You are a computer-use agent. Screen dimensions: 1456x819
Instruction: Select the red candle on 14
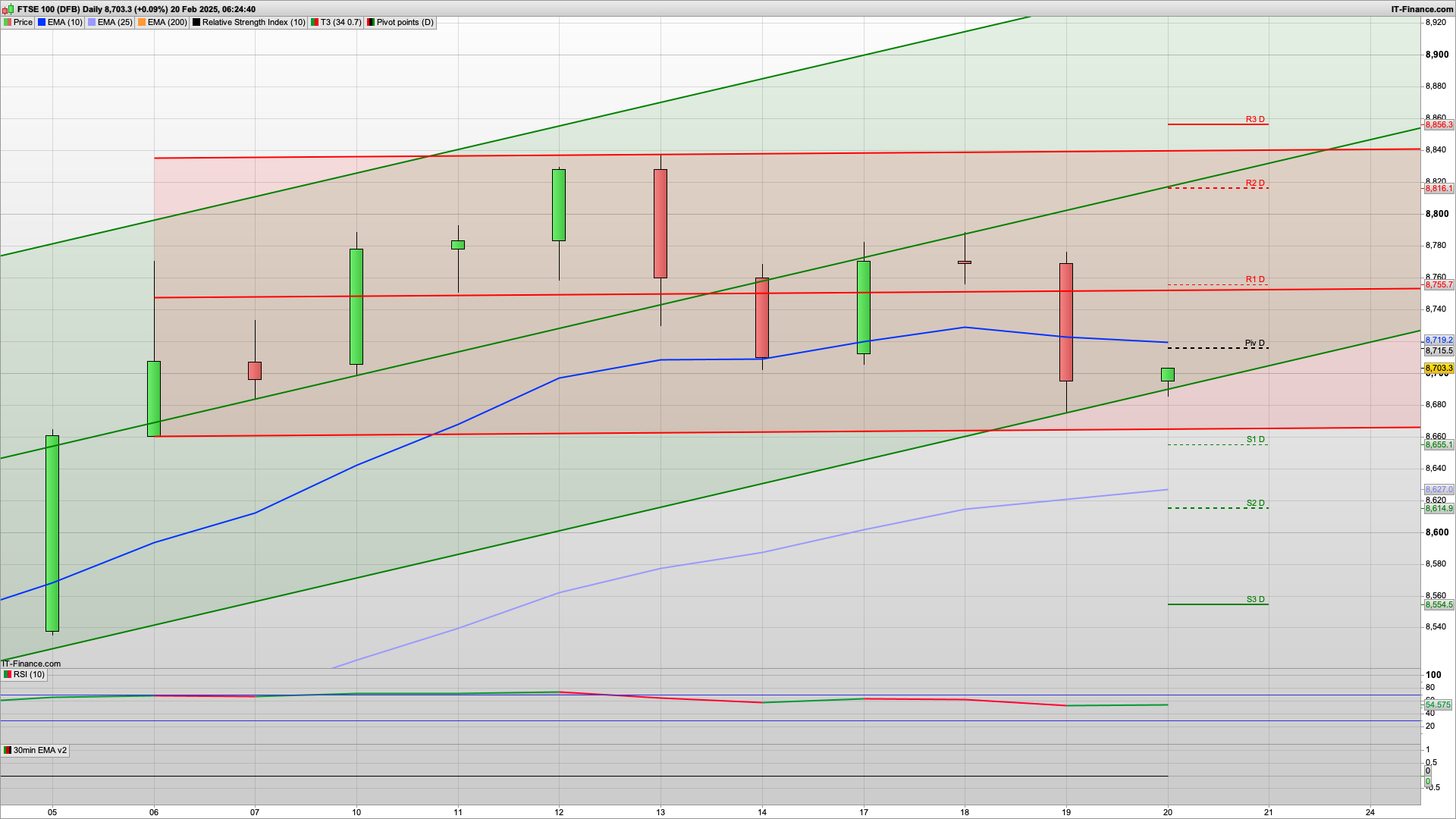(x=762, y=318)
